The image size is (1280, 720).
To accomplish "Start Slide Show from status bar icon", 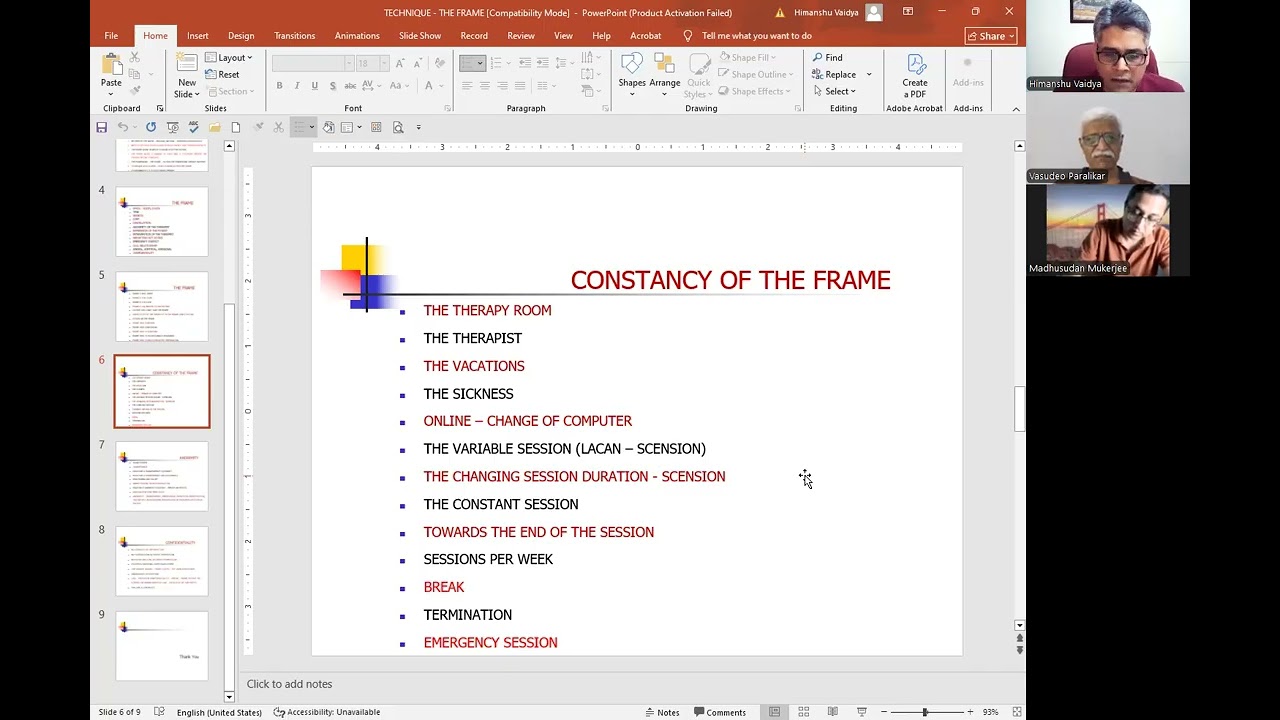I will click(861, 712).
